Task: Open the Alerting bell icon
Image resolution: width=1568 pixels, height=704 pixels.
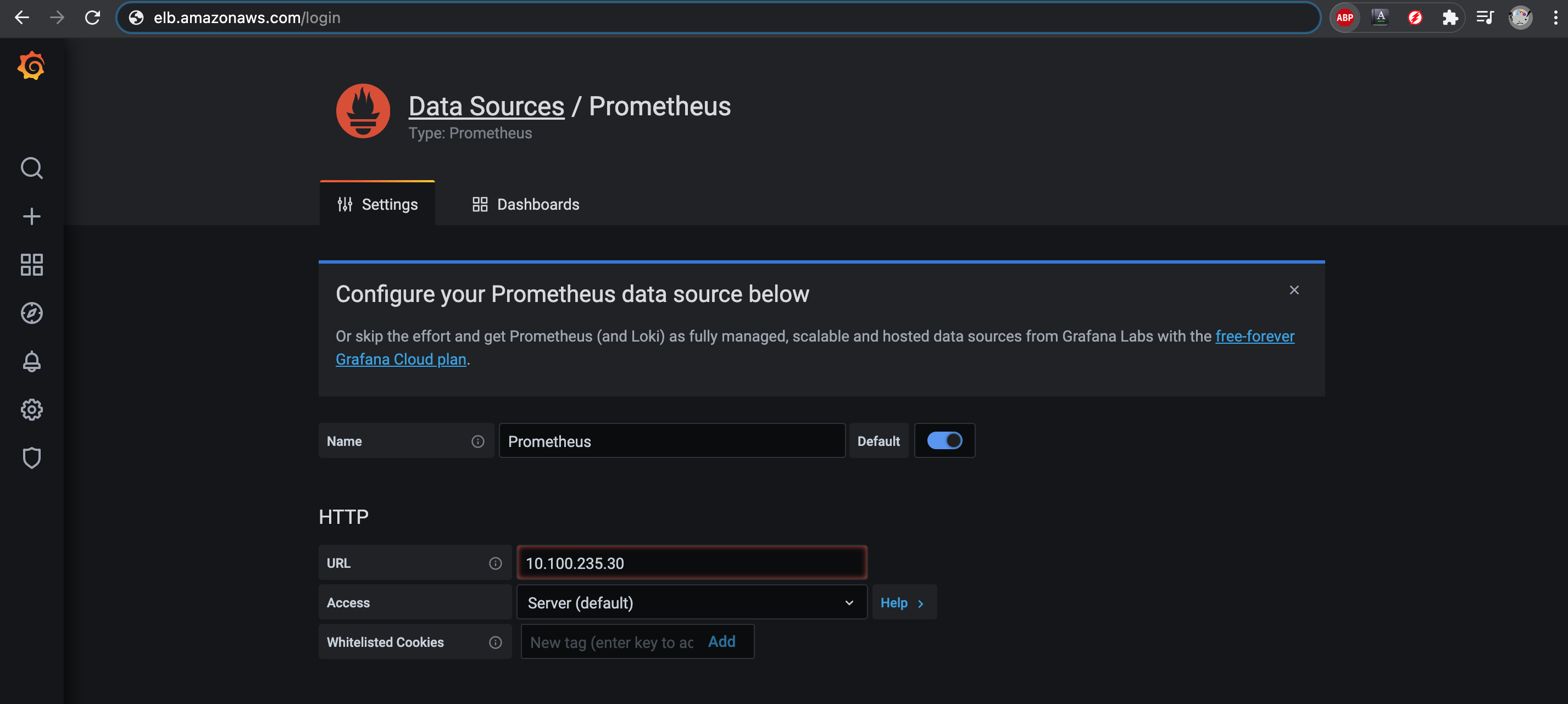Action: [31, 361]
